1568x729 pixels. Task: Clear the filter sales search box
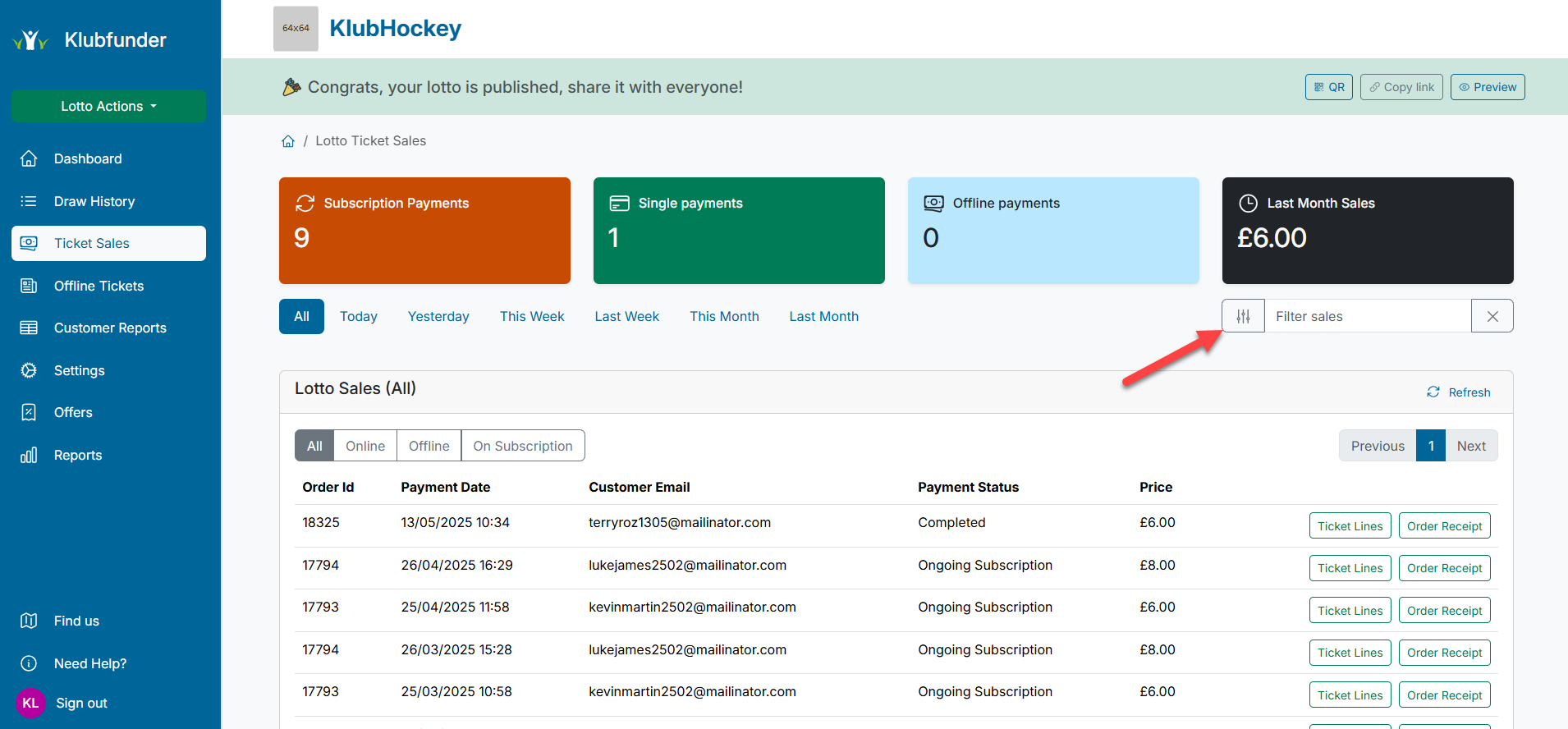[x=1492, y=316]
